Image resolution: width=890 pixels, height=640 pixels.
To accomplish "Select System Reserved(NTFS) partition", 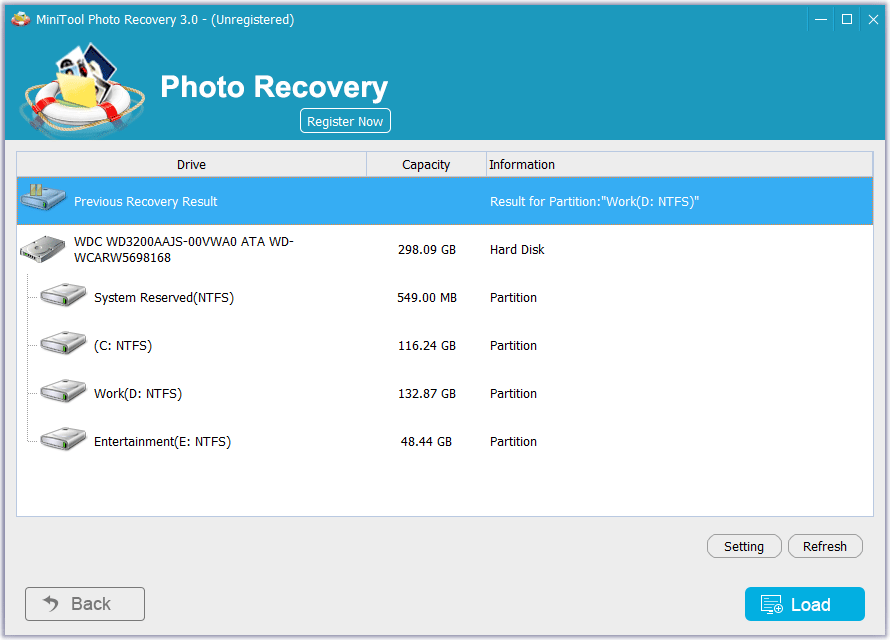I will pos(164,298).
